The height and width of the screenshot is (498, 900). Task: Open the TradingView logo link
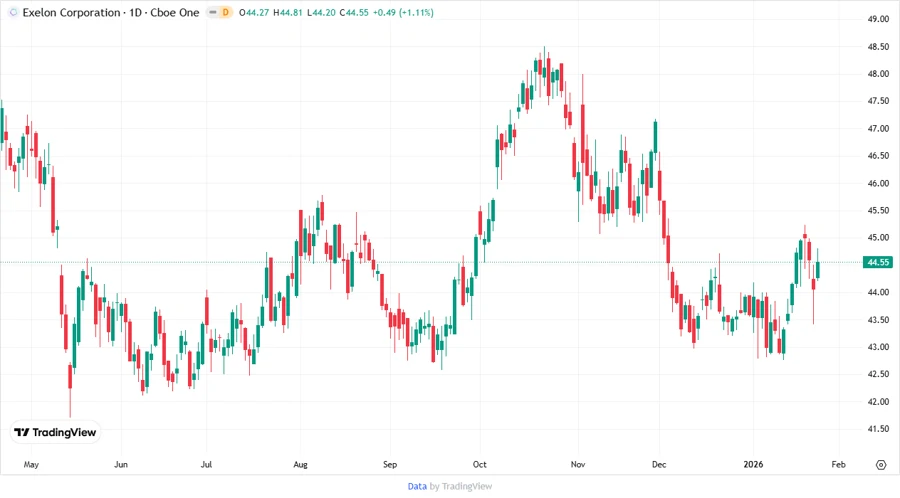click(55, 433)
